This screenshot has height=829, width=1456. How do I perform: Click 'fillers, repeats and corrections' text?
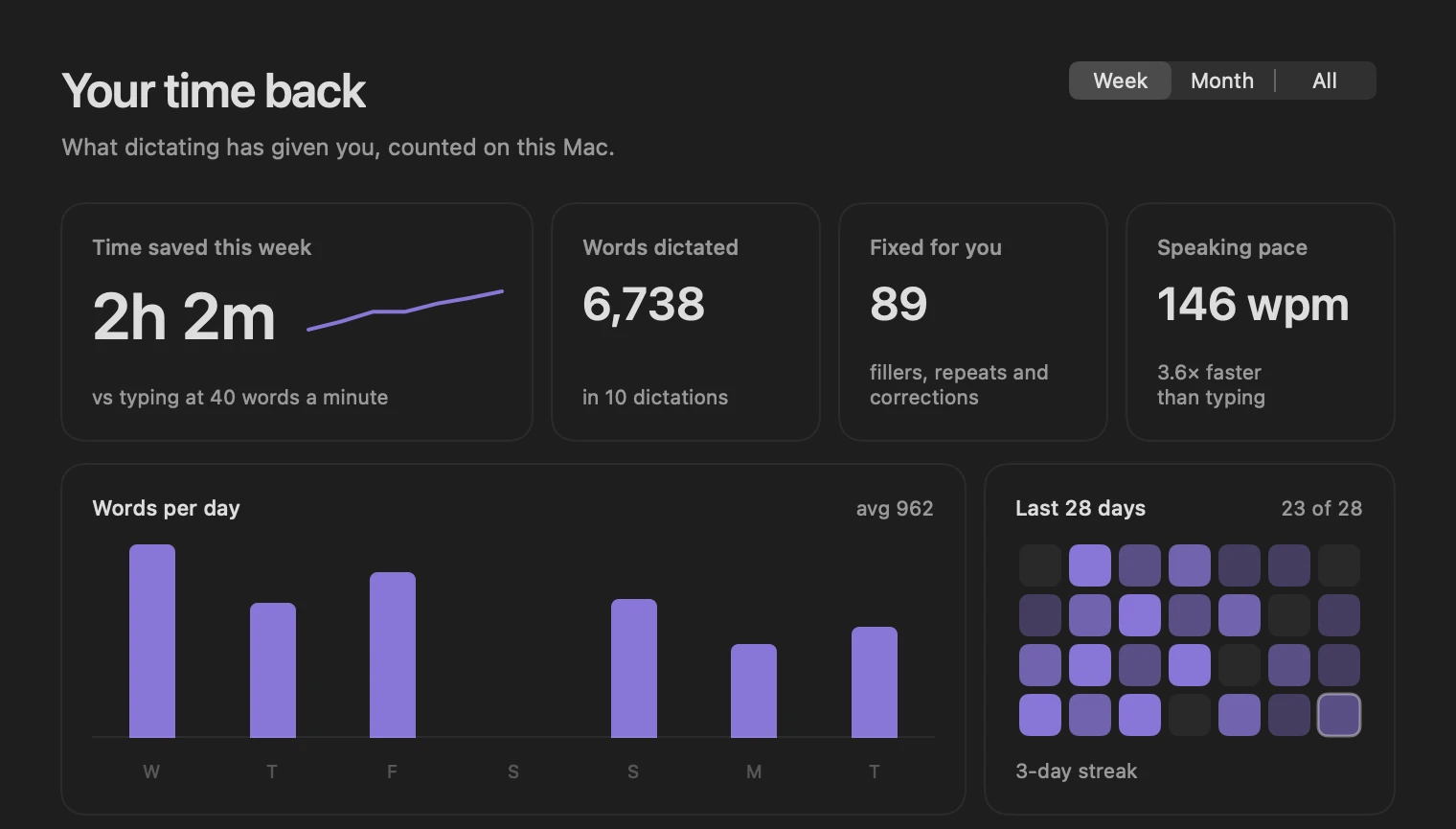[x=959, y=385]
